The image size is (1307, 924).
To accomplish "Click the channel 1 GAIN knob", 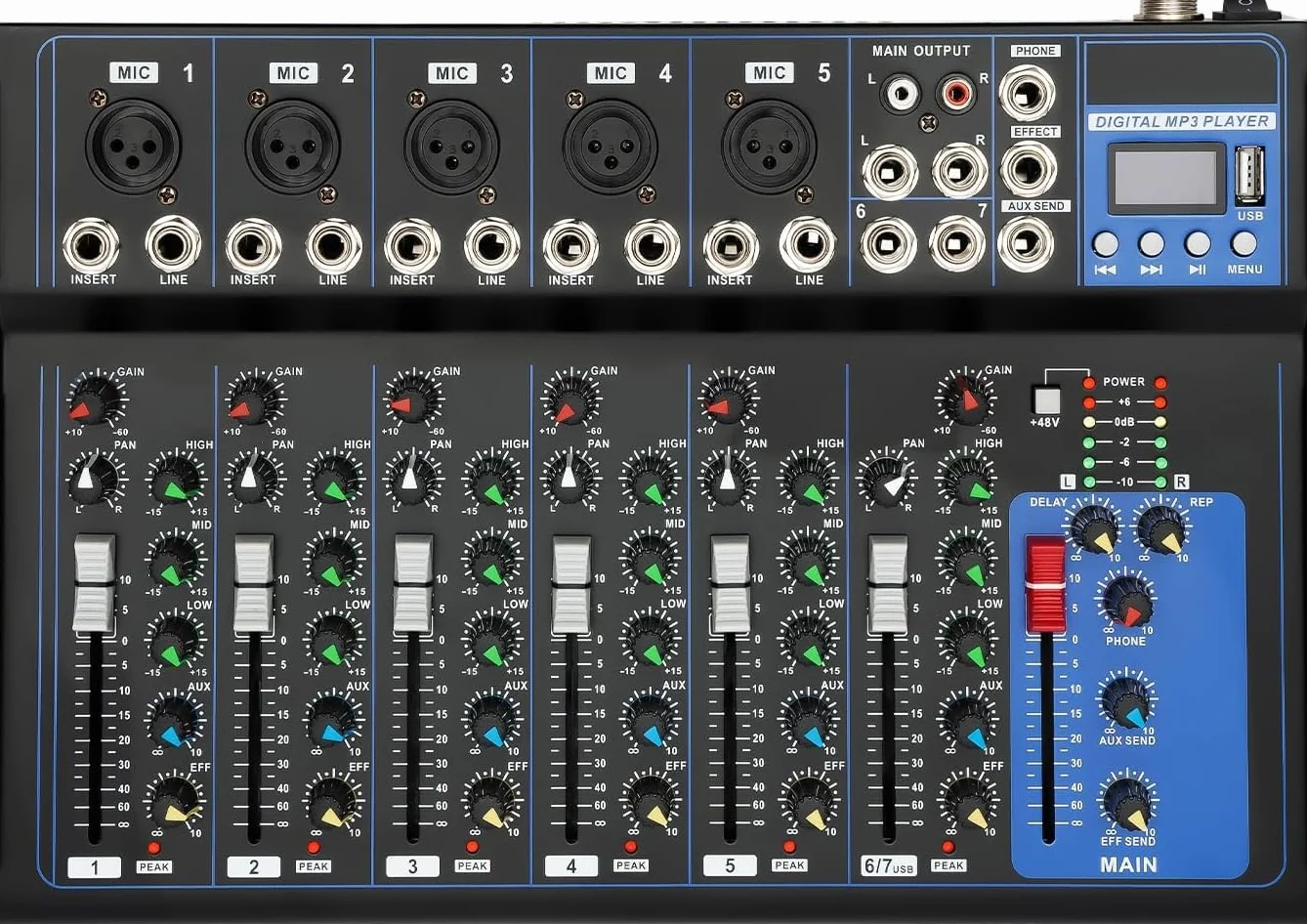I will pyautogui.click(x=97, y=399).
